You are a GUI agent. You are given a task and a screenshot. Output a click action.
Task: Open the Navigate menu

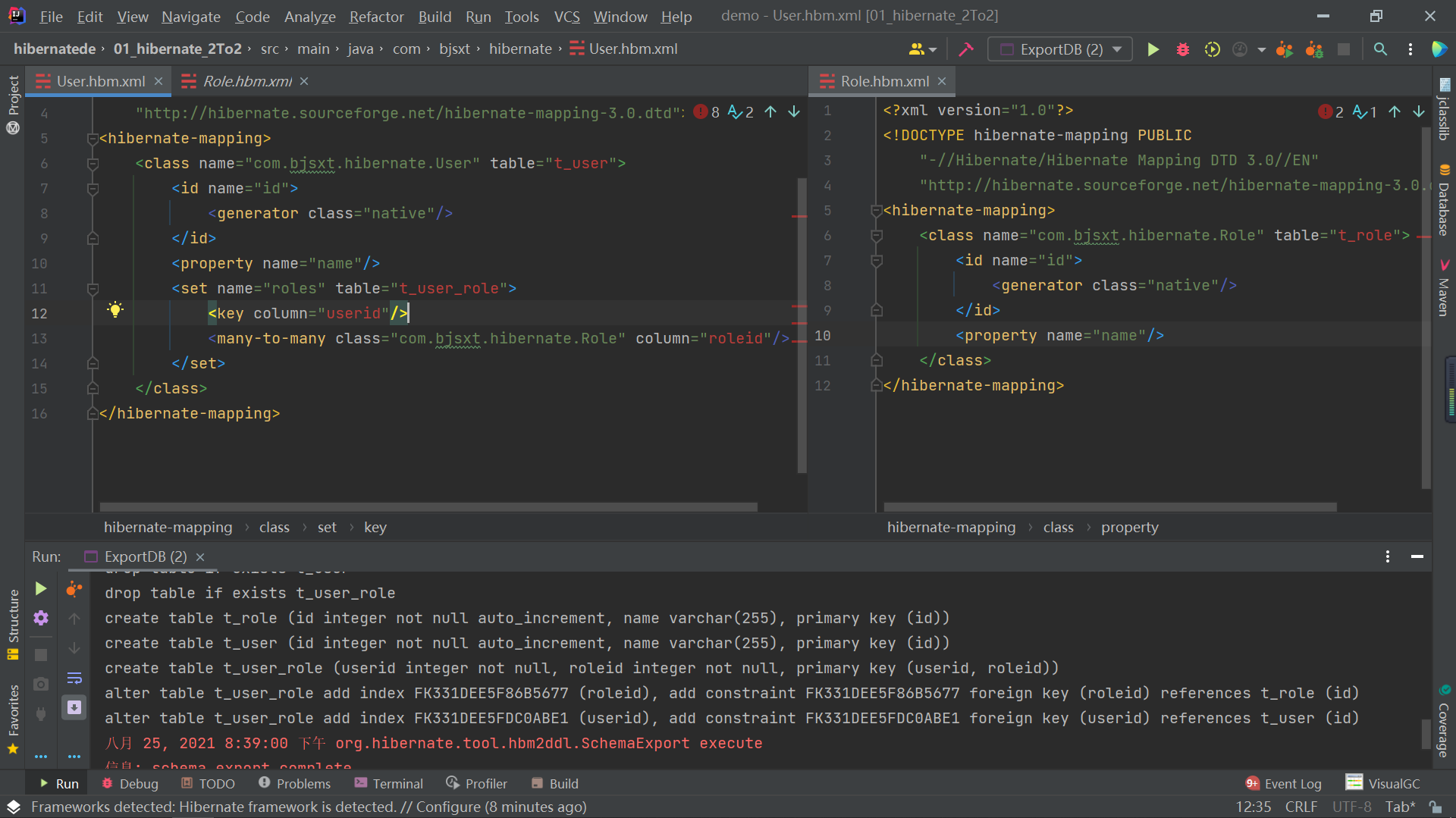pyautogui.click(x=191, y=16)
